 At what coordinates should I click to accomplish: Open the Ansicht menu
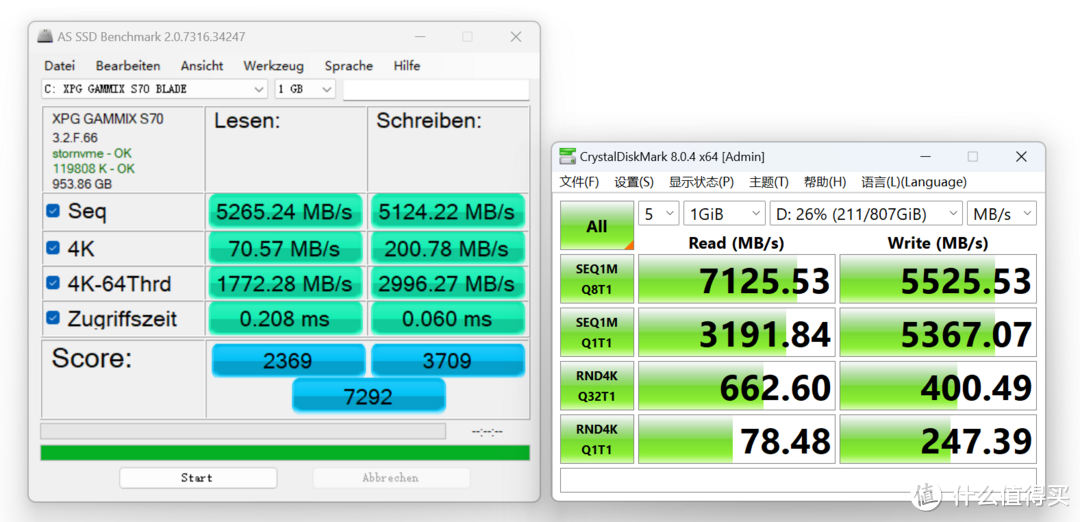[x=202, y=66]
